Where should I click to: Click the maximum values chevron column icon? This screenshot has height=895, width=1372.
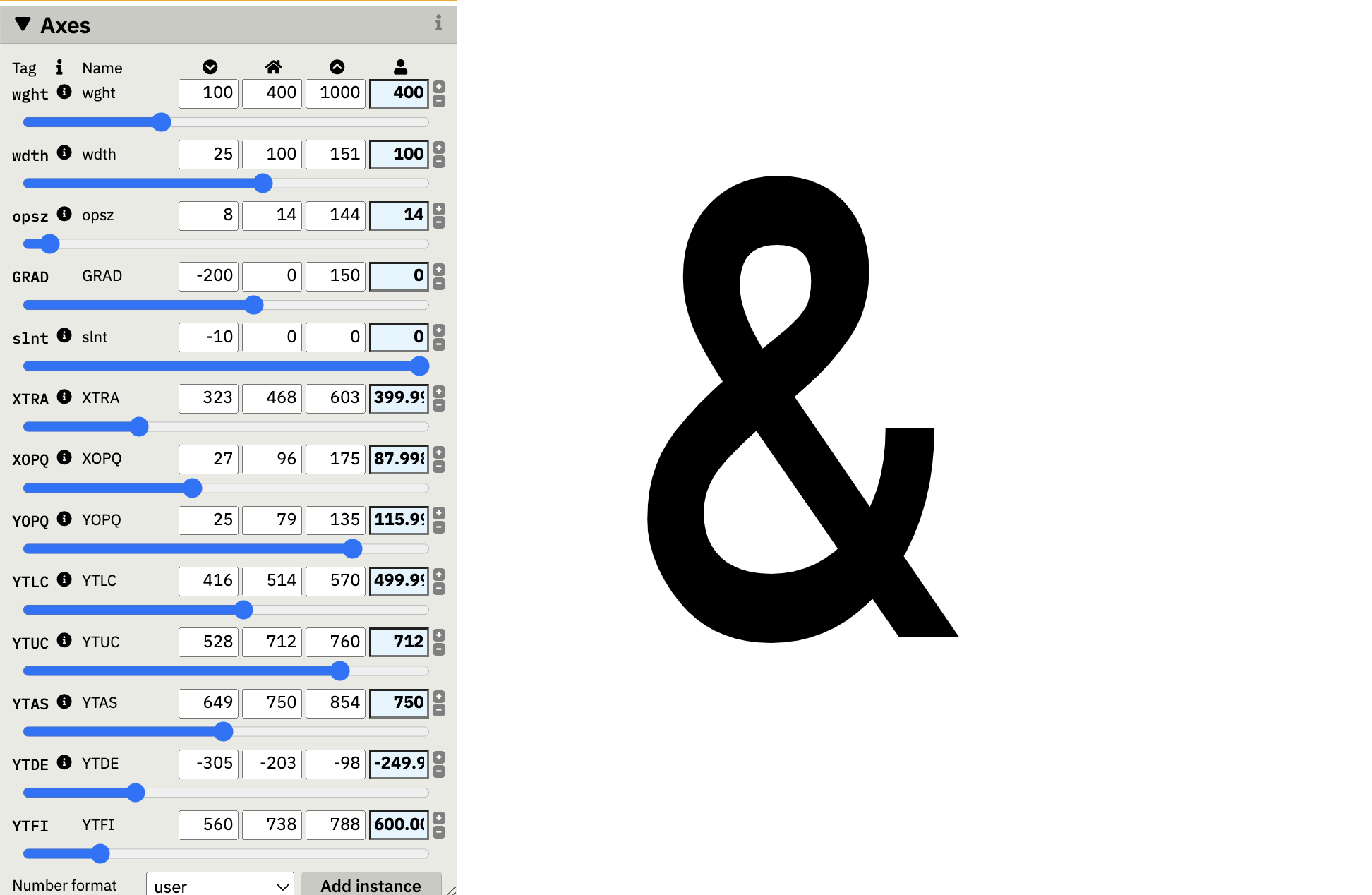[x=337, y=66]
